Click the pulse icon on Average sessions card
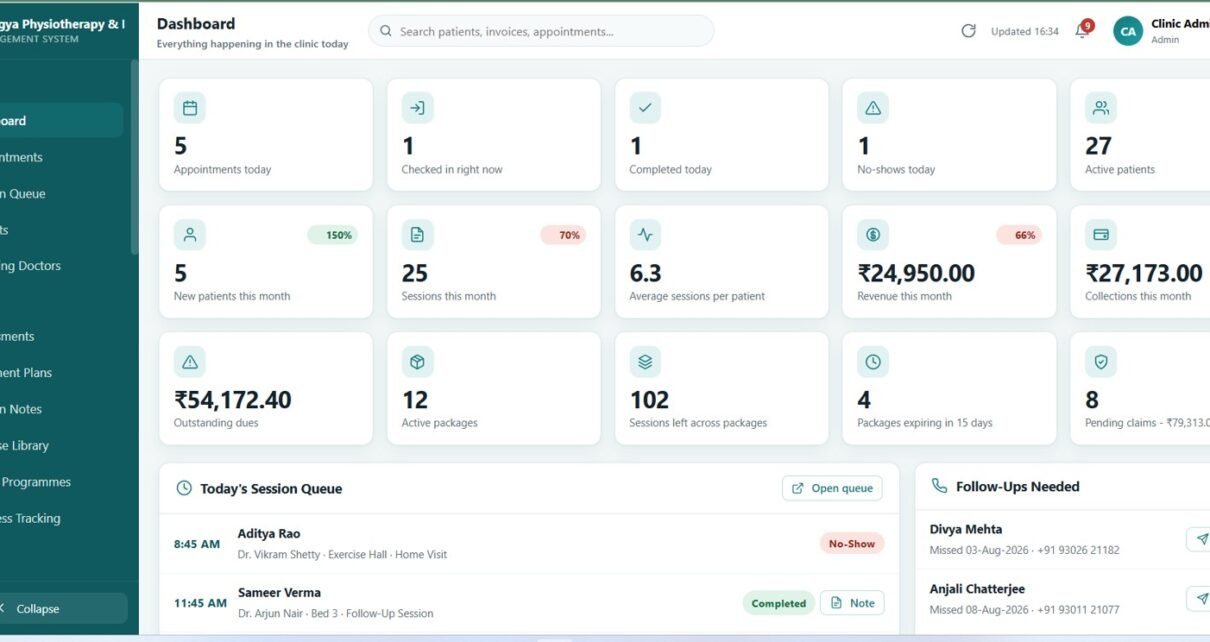Image resolution: width=1210 pixels, height=642 pixels. click(645, 235)
